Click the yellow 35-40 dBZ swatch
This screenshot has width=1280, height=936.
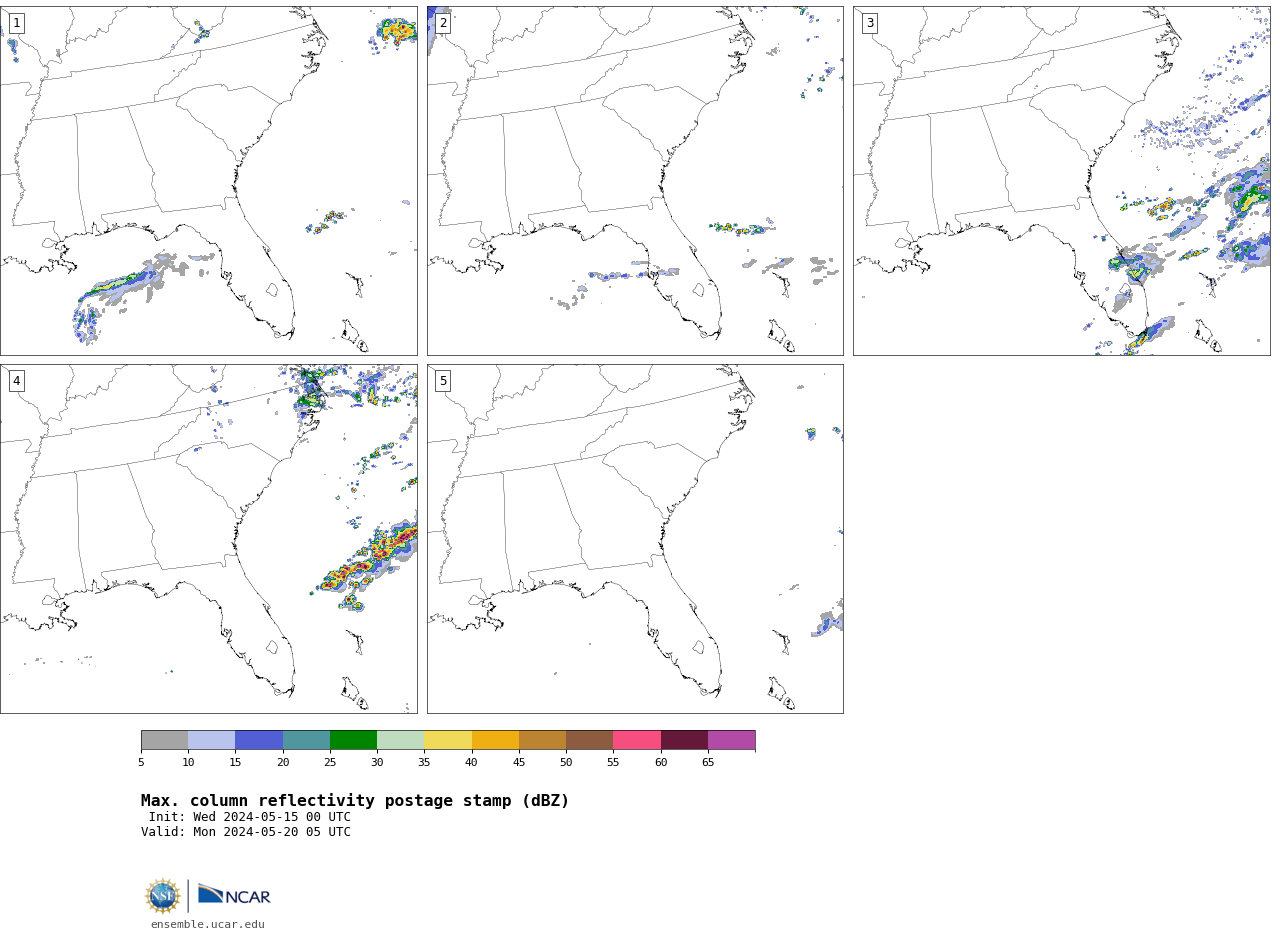click(448, 740)
